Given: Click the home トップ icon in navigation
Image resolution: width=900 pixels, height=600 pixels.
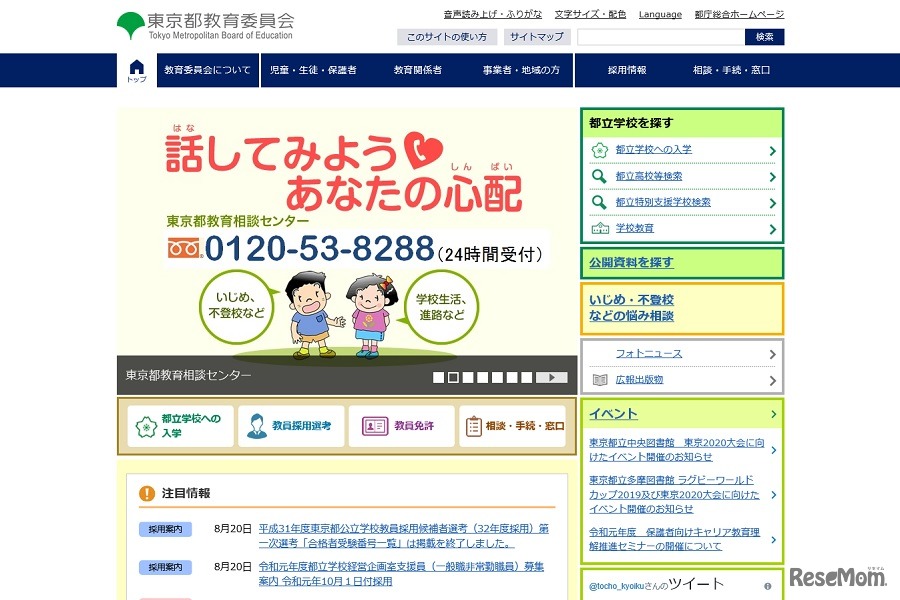Looking at the screenshot, I should coord(136,67).
